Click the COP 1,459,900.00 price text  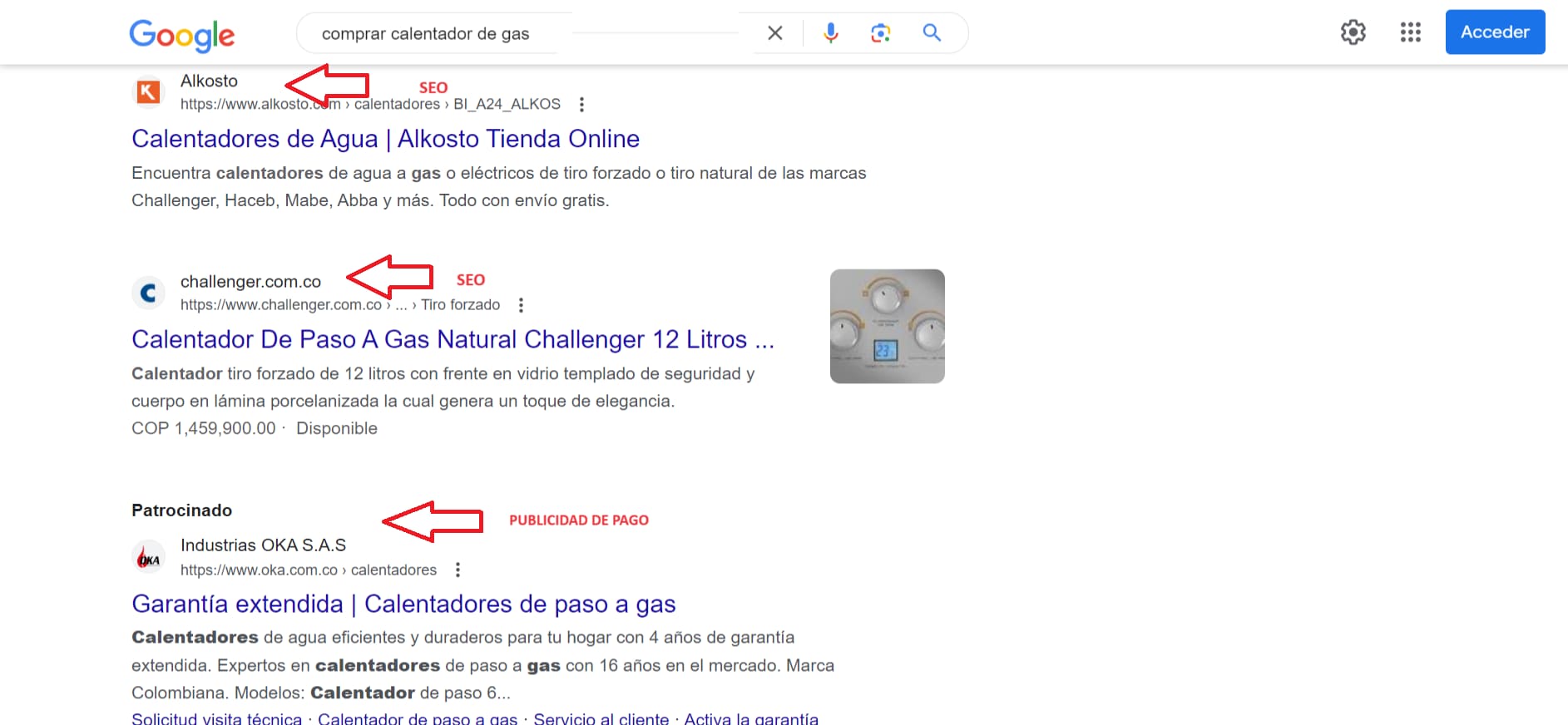point(203,428)
